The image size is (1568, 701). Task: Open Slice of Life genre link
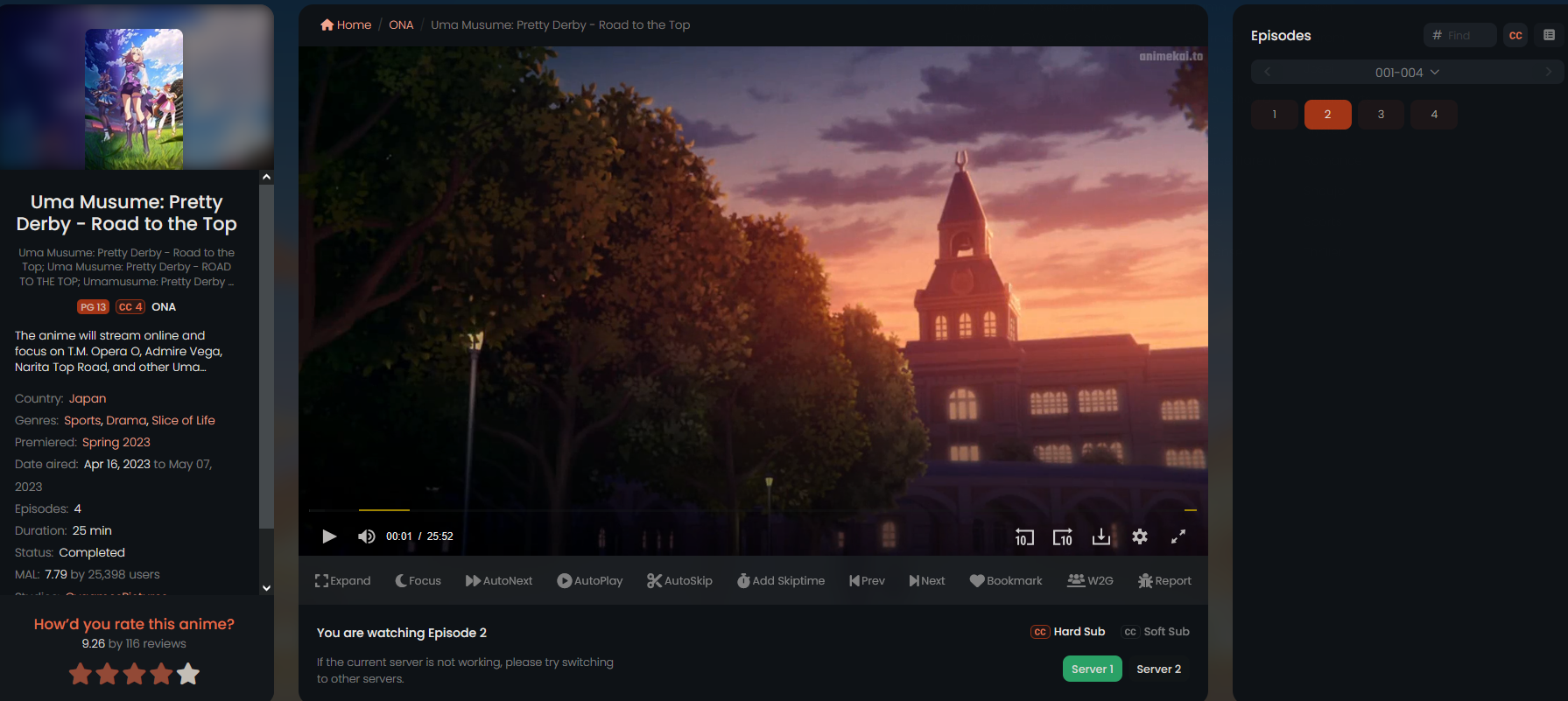pyautogui.click(x=184, y=421)
